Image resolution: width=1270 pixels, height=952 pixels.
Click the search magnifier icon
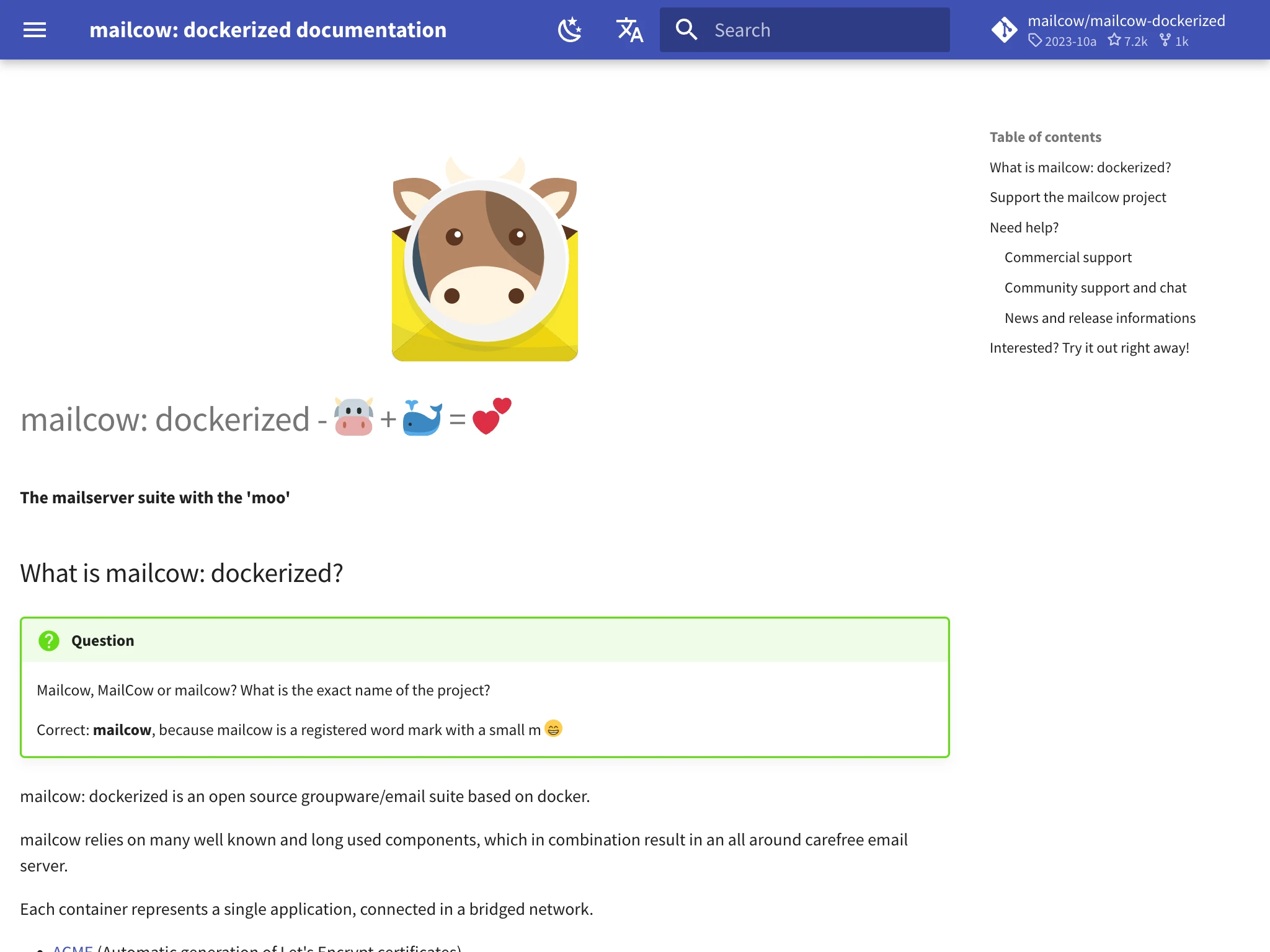[687, 29]
